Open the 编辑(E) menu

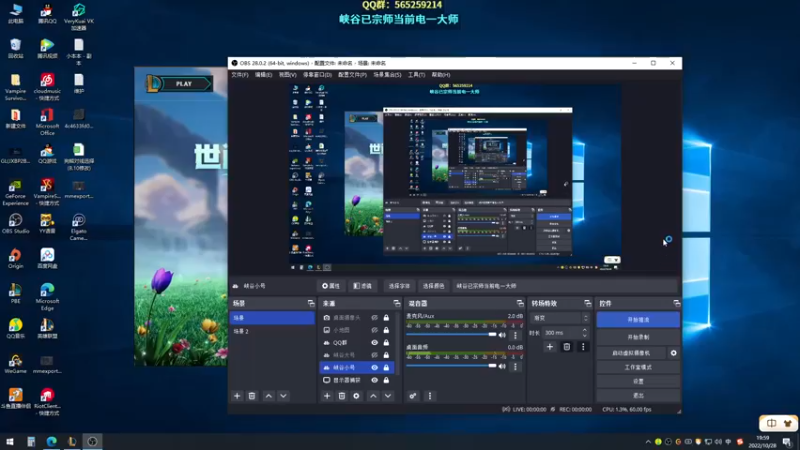263,75
